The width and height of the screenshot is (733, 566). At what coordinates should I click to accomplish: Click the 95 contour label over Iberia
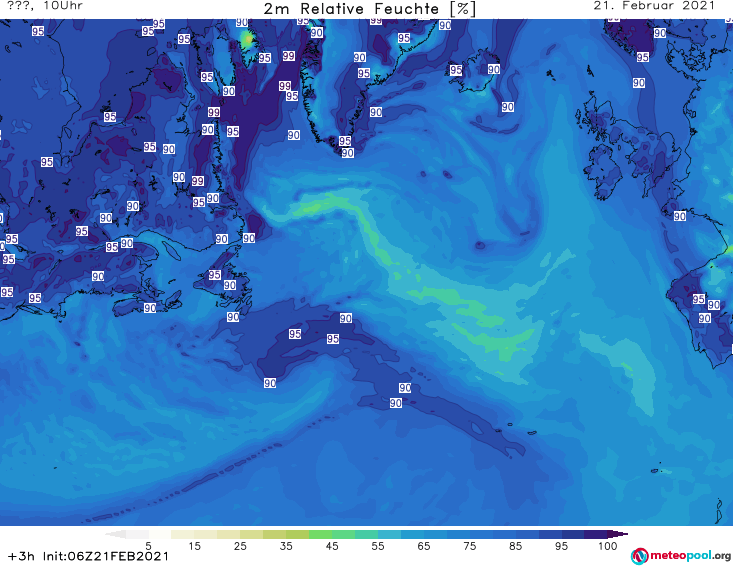click(x=698, y=299)
